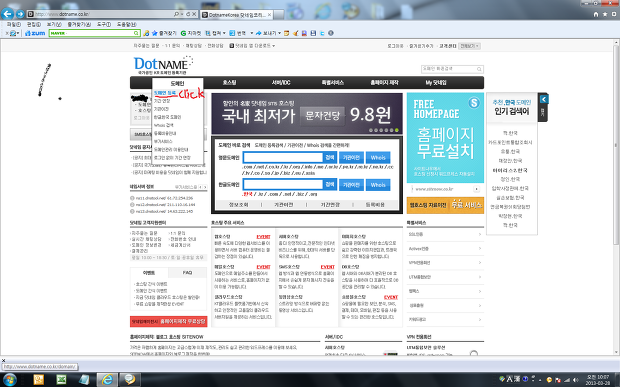This screenshot has width=620, height=387.
Task: Select Whois 검색 in the 도메인 dropdown
Action: pyautogui.click(x=164, y=125)
